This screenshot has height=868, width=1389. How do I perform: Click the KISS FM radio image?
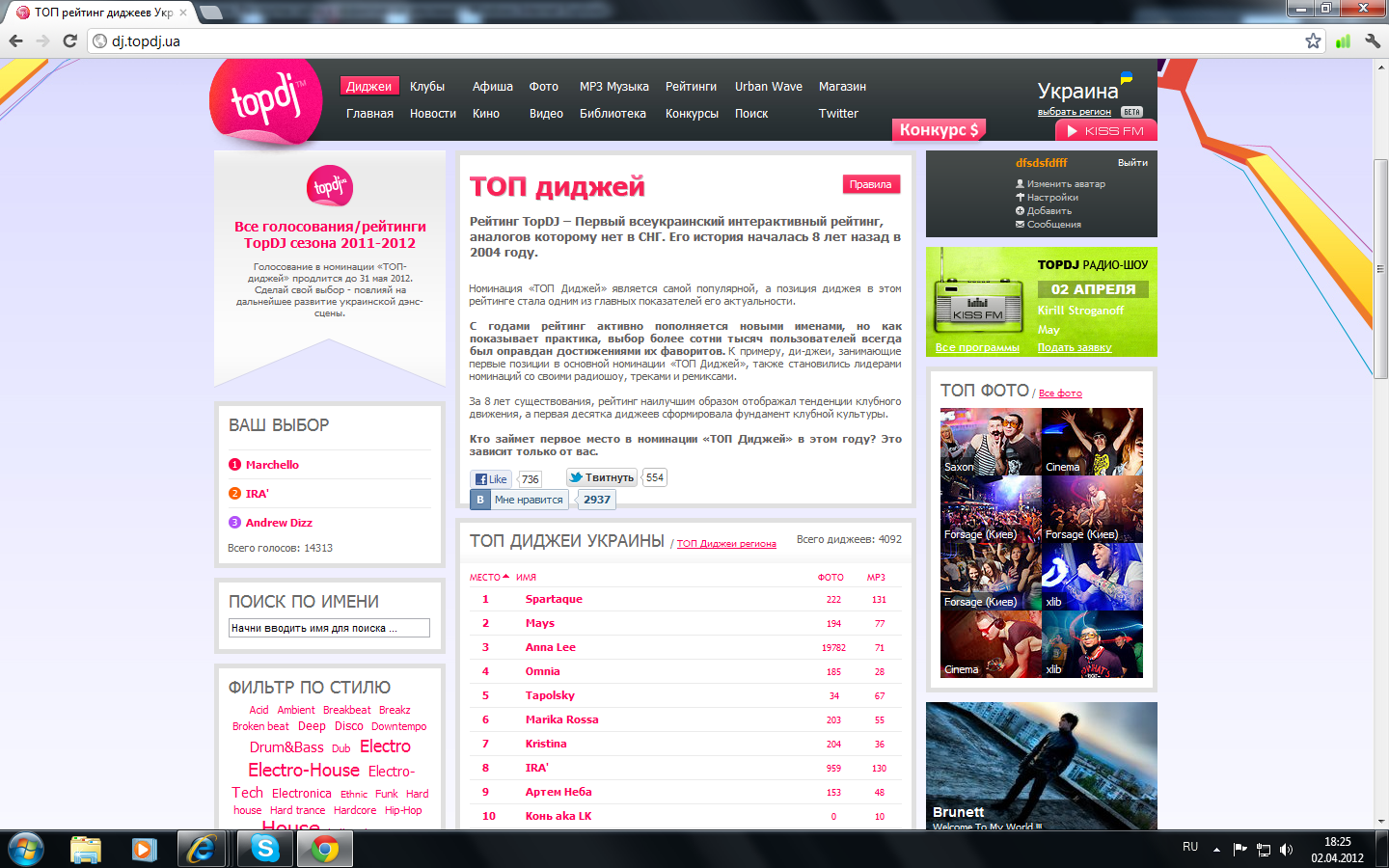[978, 304]
